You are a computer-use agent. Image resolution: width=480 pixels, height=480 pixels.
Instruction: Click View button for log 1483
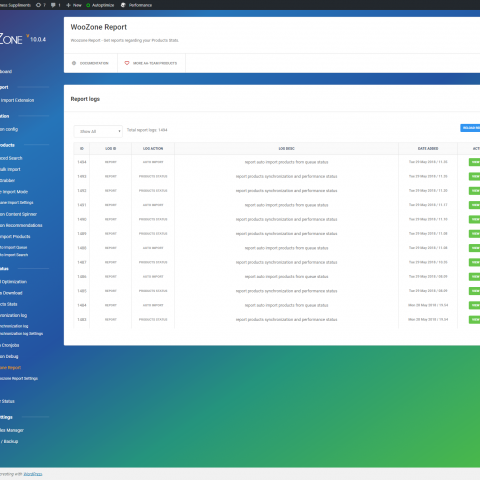pyautogui.click(x=475, y=320)
